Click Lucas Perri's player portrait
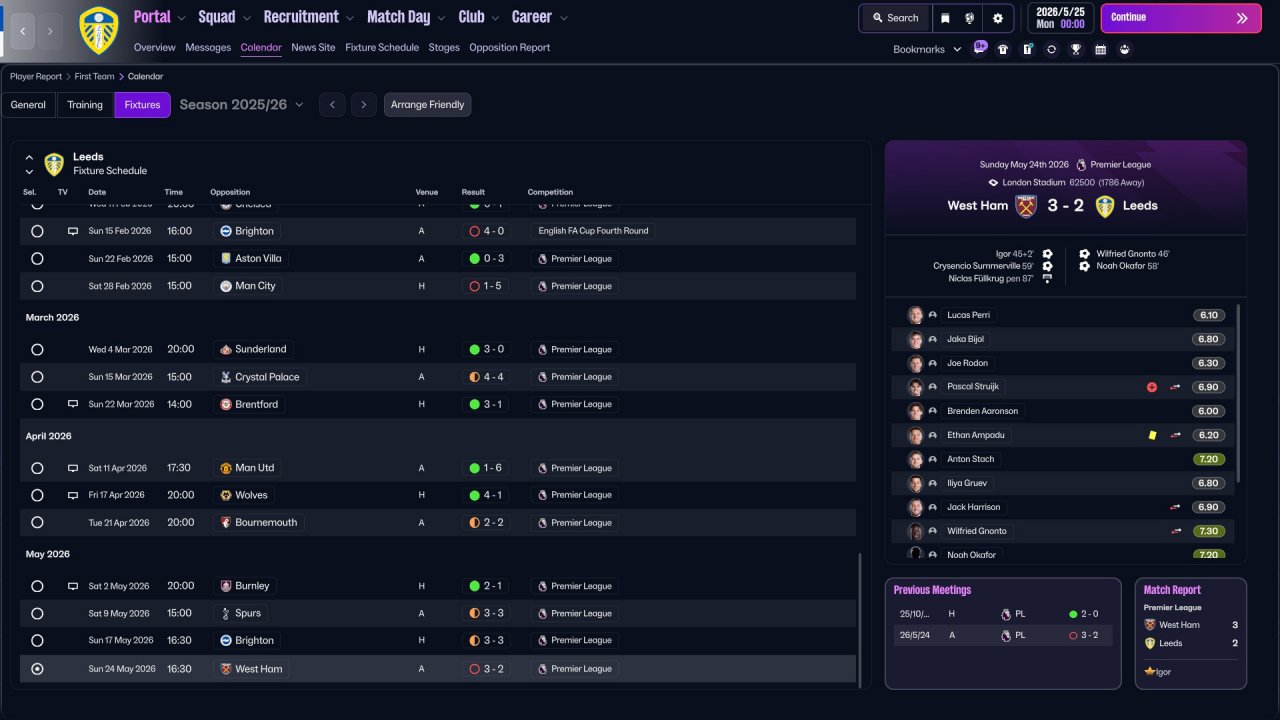The height and width of the screenshot is (720, 1280). coord(915,315)
